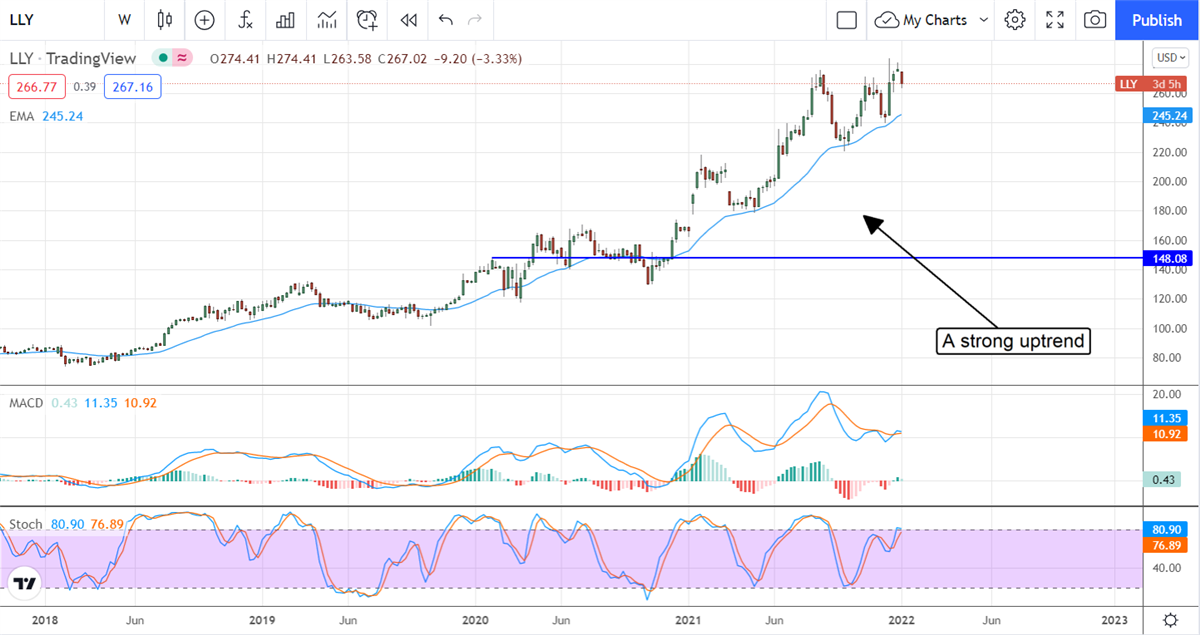The height and width of the screenshot is (635, 1200).
Task: Click the blue 267.16 buy price box
Action: pyautogui.click(x=132, y=87)
